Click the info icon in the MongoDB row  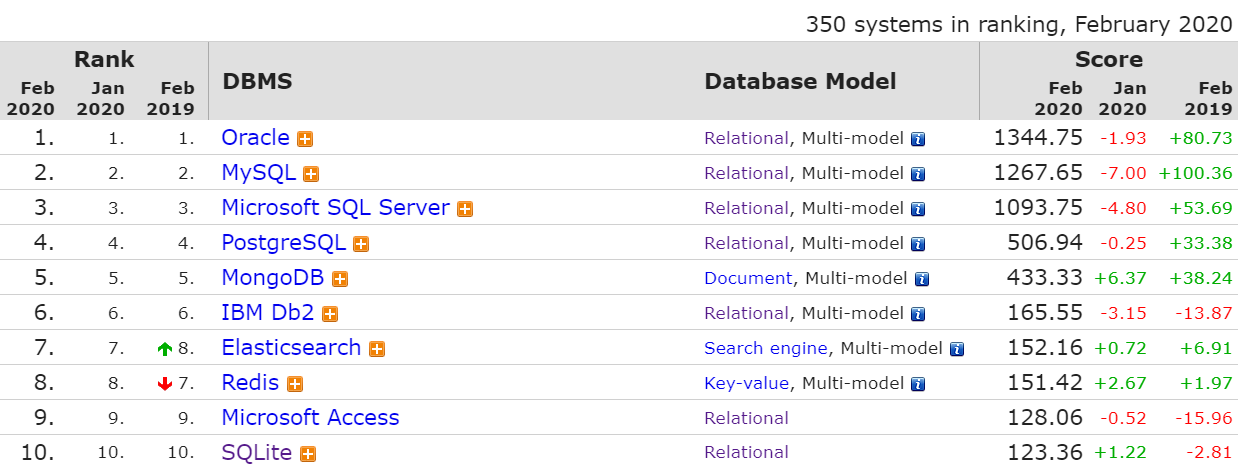pos(922,279)
